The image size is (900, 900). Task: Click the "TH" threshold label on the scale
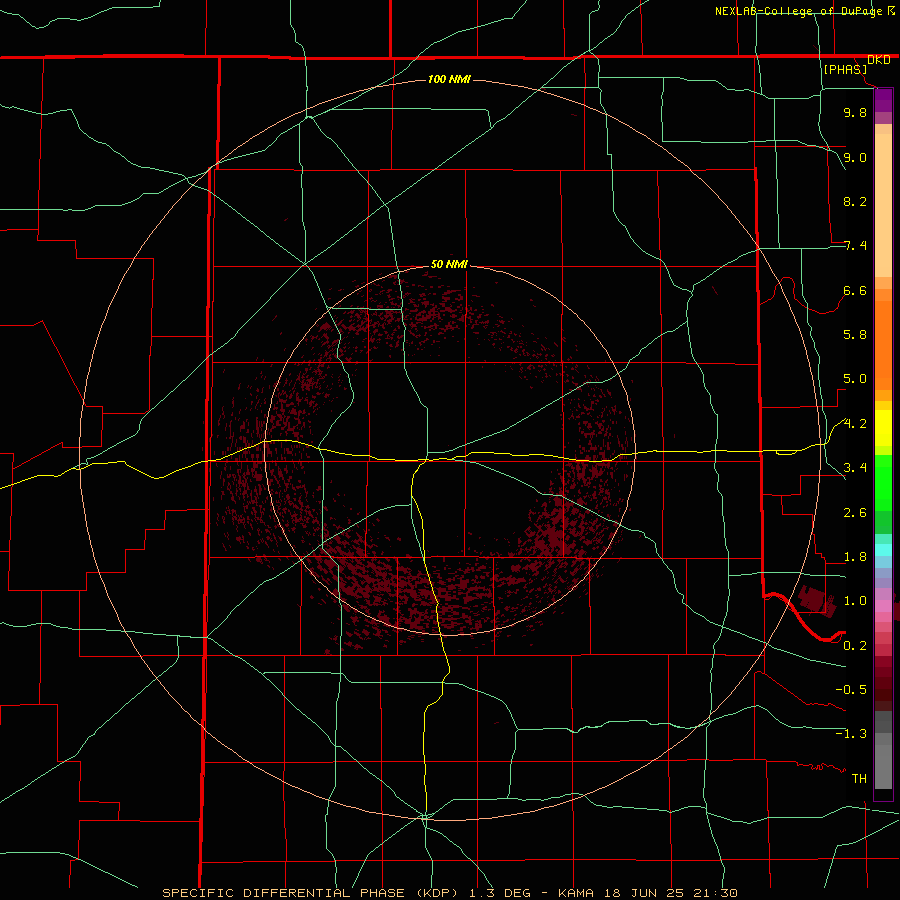(859, 779)
